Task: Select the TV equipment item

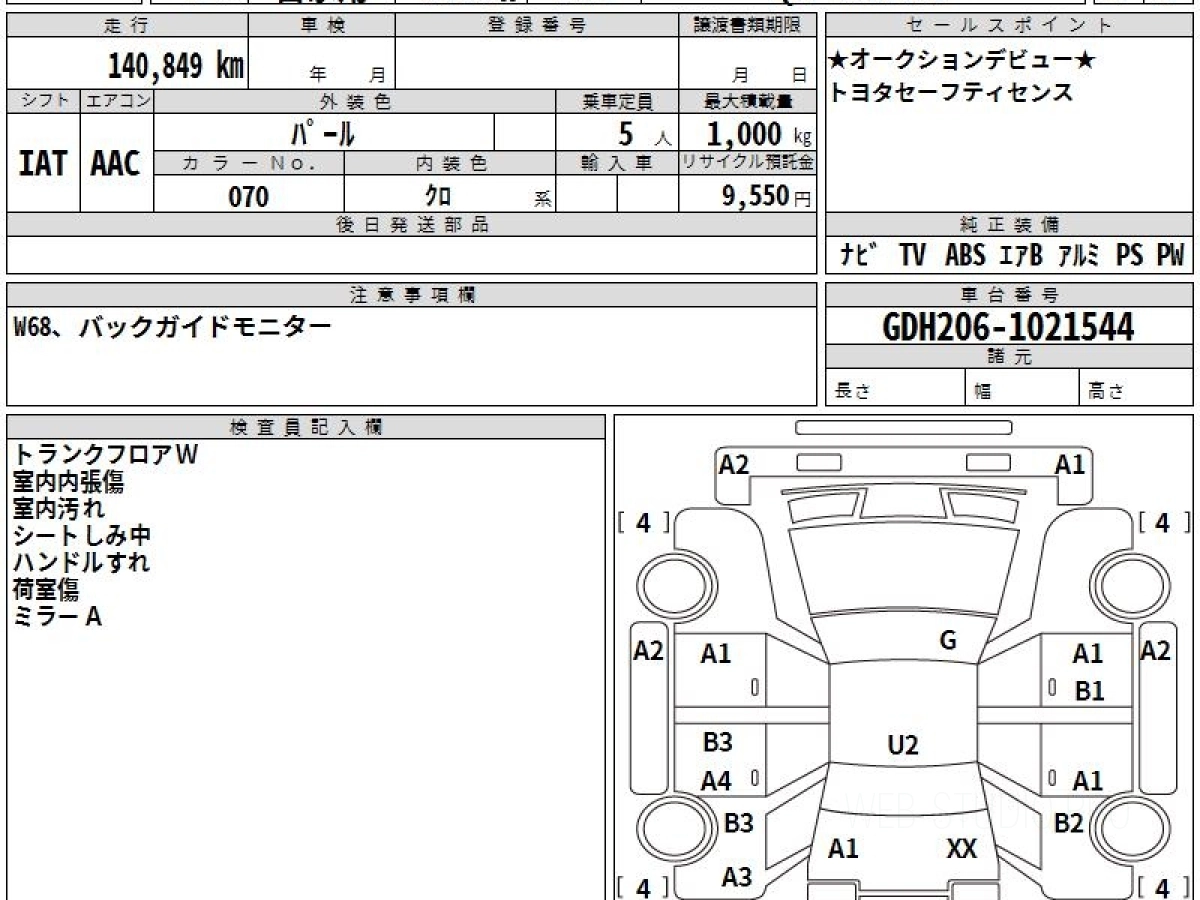Action: point(912,255)
